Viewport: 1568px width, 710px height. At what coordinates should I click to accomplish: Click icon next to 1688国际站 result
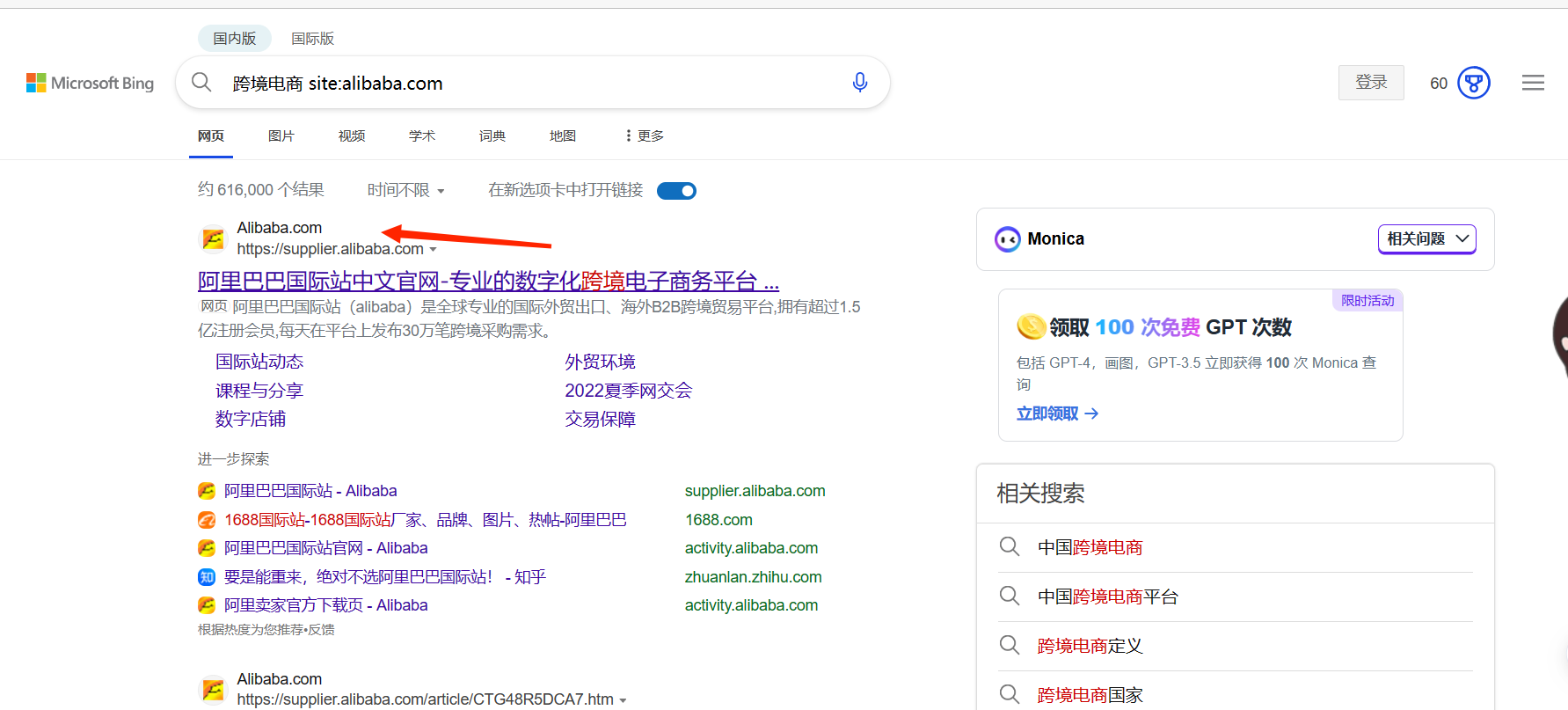tap(207, 520)
